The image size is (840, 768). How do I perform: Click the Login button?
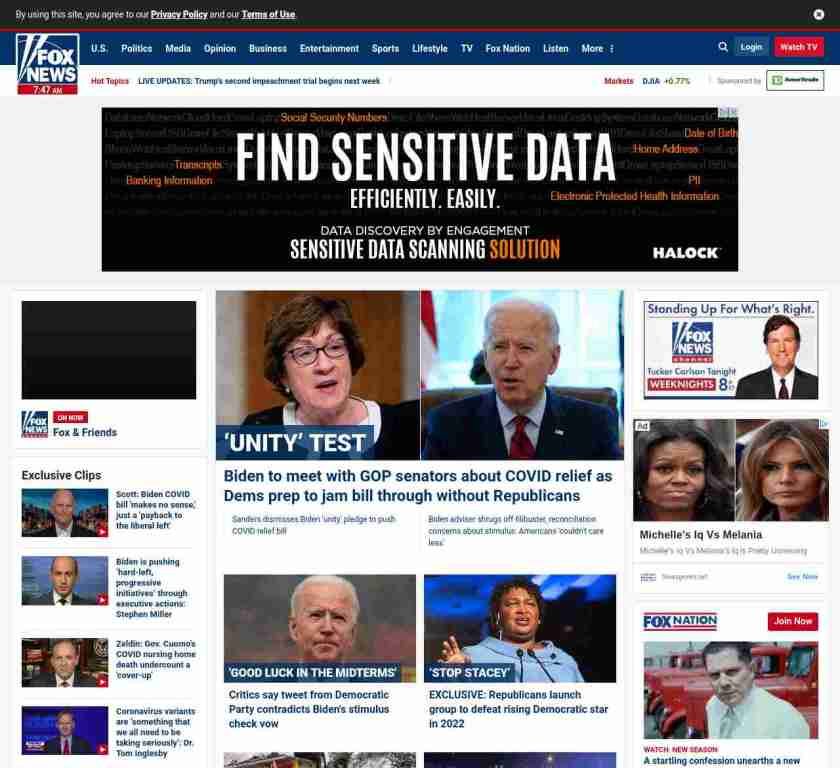pos(751,47)
